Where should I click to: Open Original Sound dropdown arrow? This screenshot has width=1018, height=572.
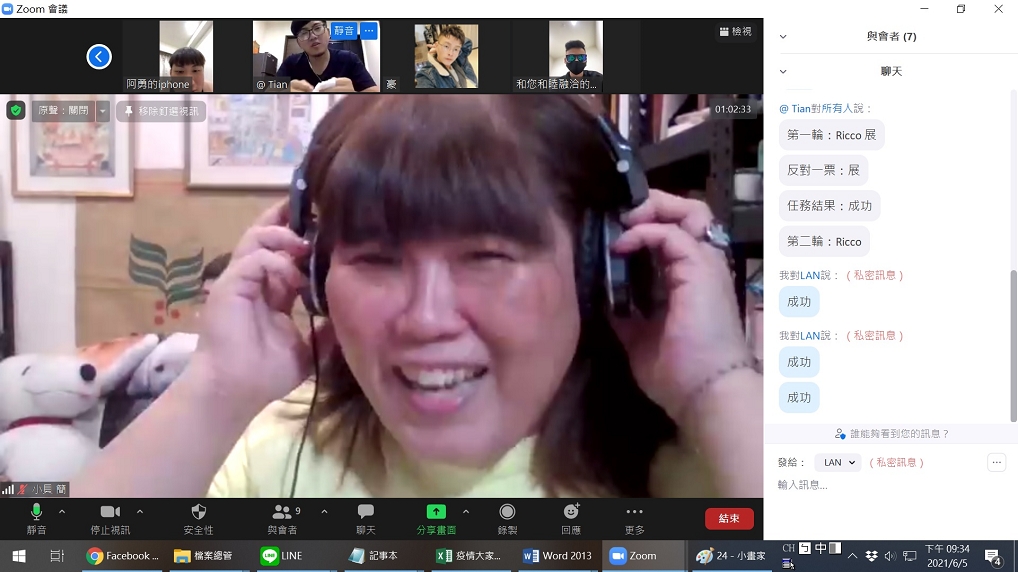click(103, 111)
